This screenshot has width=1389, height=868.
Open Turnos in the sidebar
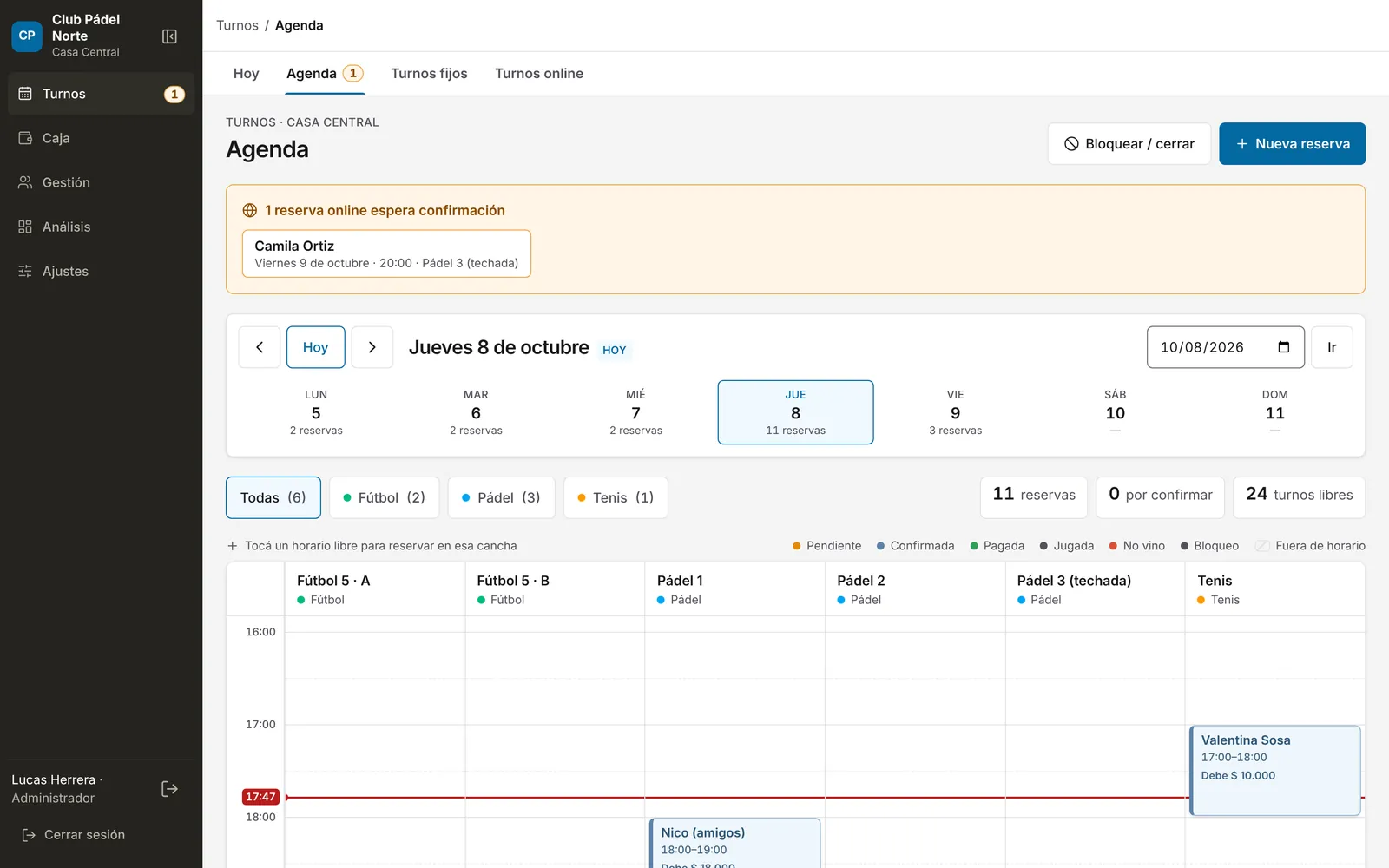tap(101, 94)
